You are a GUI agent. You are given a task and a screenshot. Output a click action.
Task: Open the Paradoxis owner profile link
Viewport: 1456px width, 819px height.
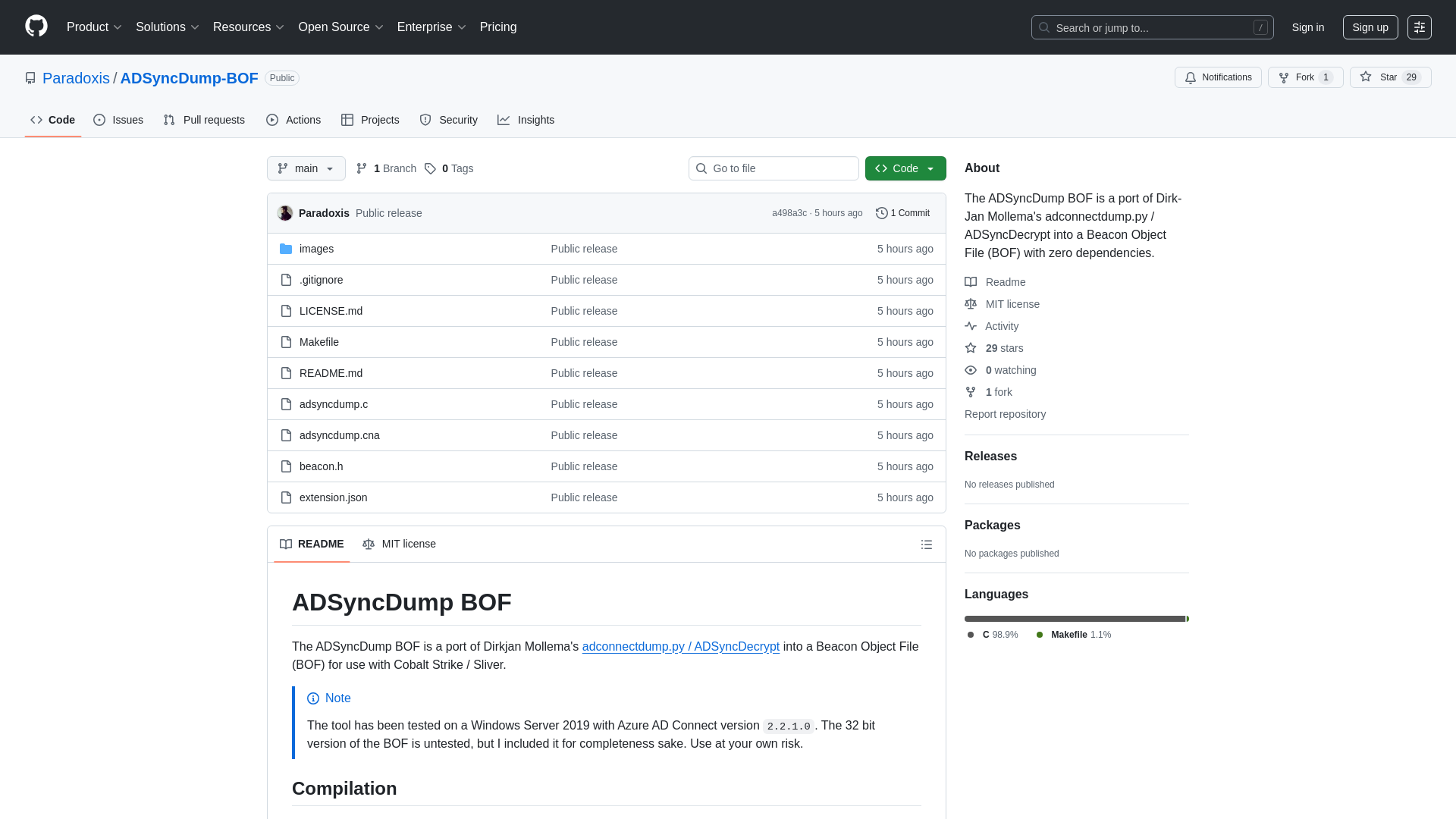click(x=76, y=78)
